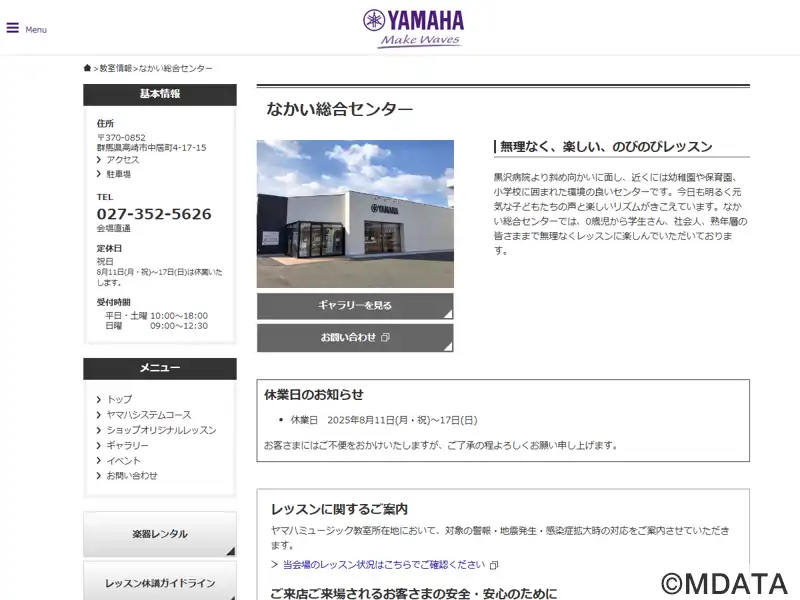800x600 pixels.
Task: Click the 休業日のお知らせ heading
Action: pyautogui.click(x=314, y=394)
